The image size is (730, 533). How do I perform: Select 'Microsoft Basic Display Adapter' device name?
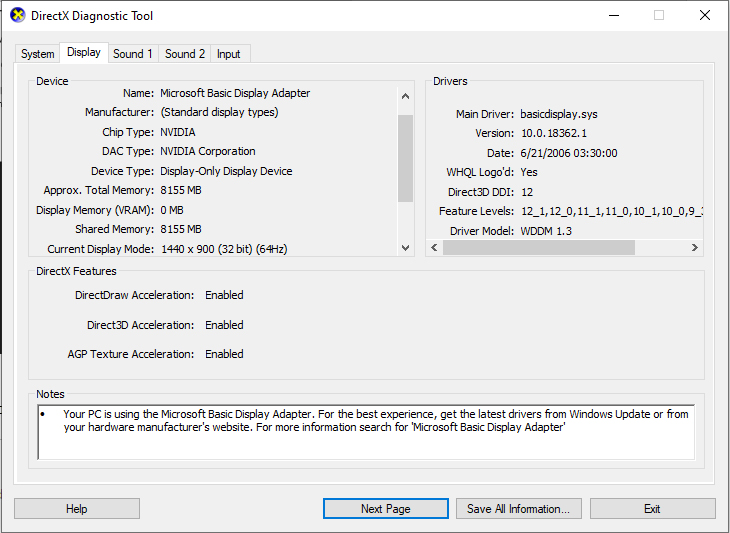coord(235,93)
